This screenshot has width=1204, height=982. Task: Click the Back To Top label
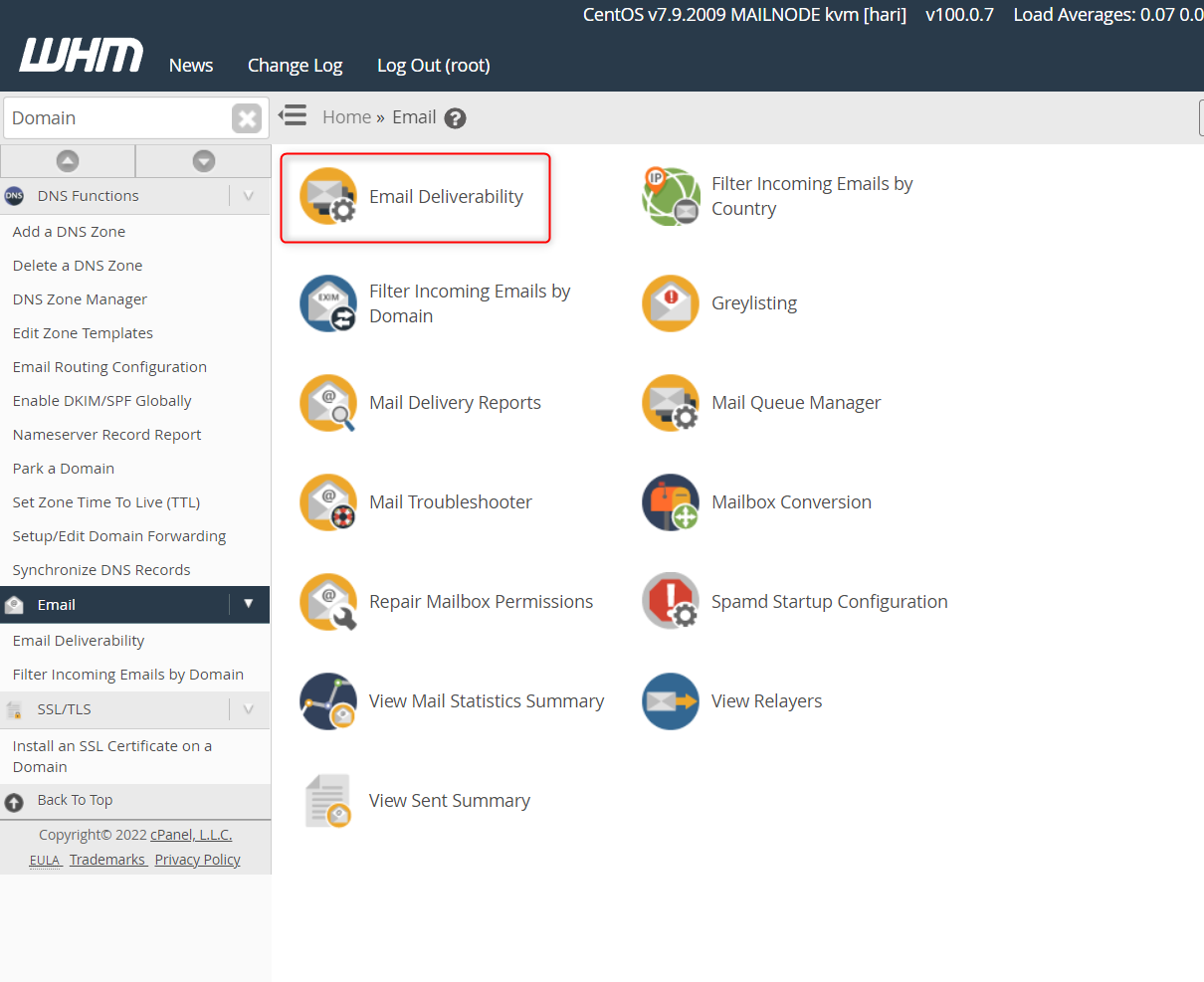pos(75,800)
